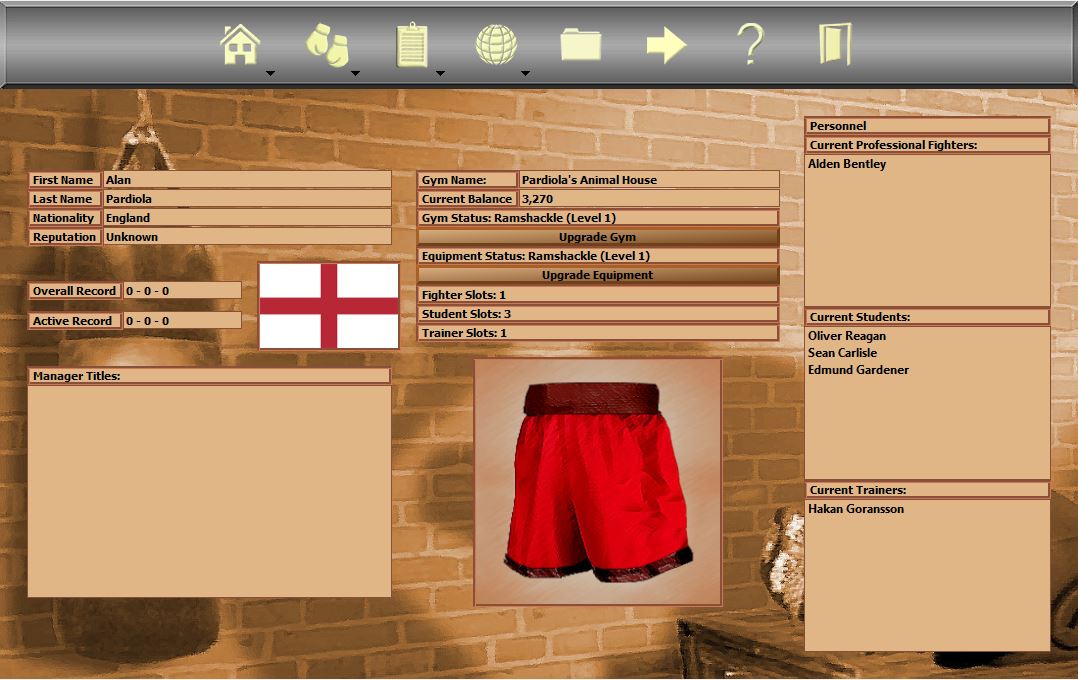
Task: Click the Current Students header
Action: click(x=927, y=317)
